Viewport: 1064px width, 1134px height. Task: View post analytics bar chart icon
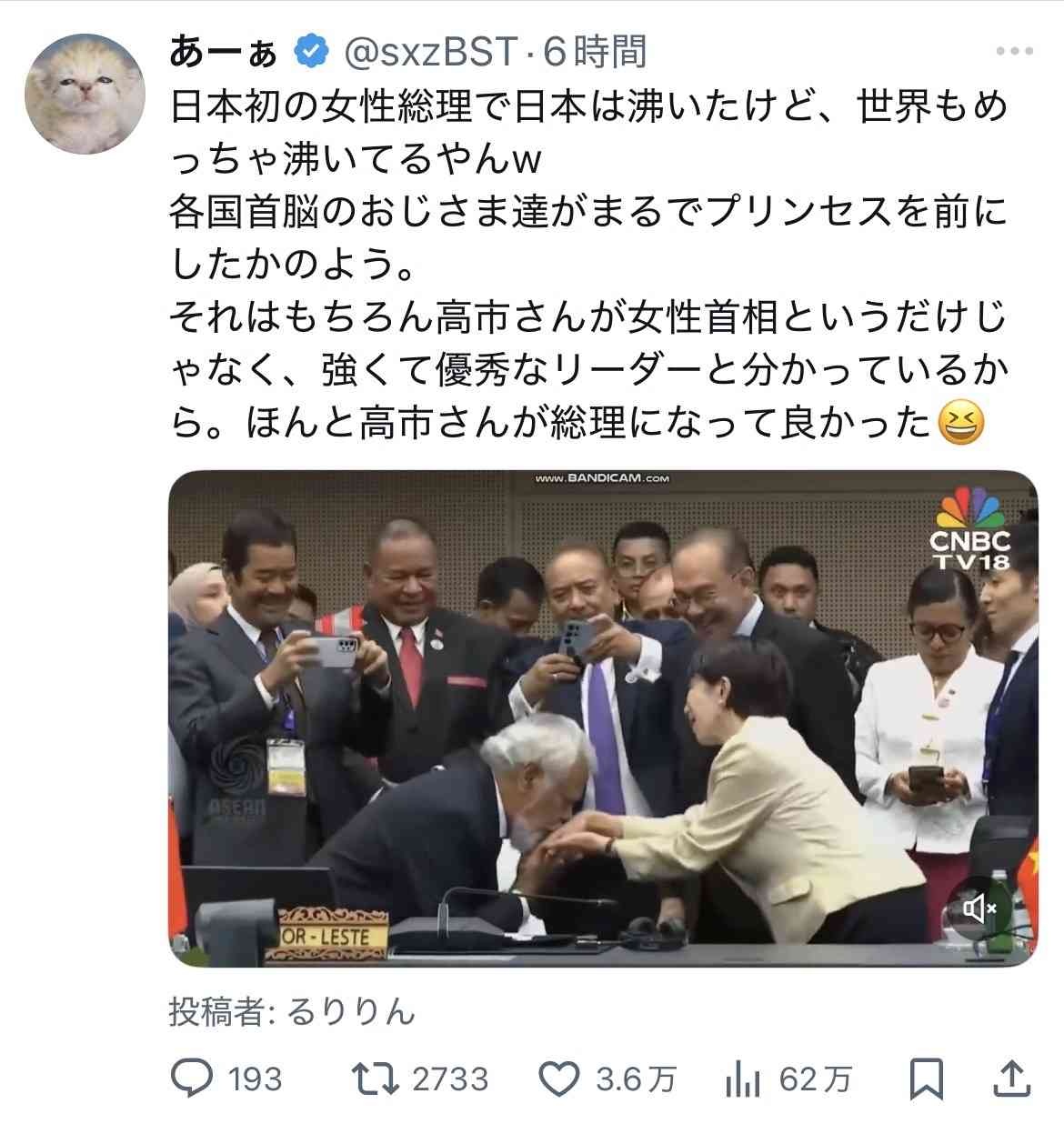pyautogui.click(x=743, y=1079)
